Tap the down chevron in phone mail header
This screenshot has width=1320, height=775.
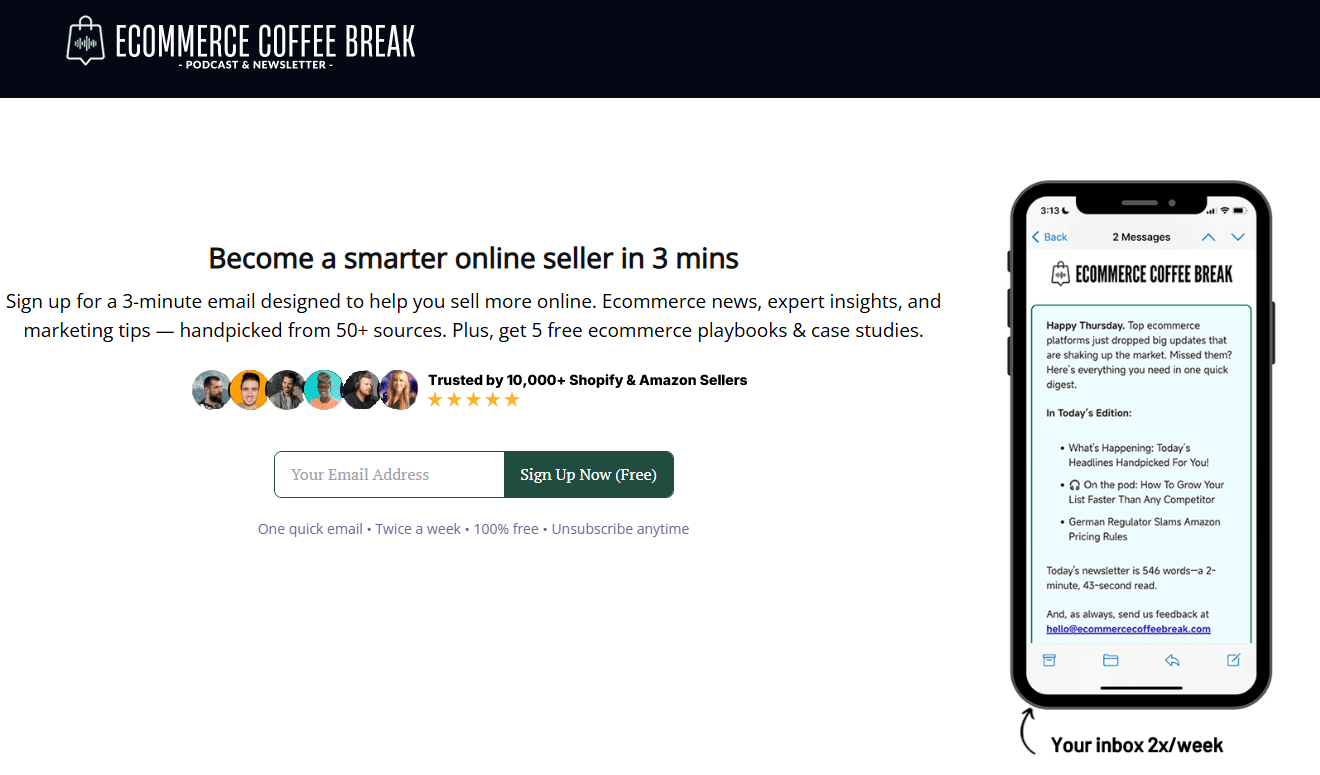click(1238, 237)
